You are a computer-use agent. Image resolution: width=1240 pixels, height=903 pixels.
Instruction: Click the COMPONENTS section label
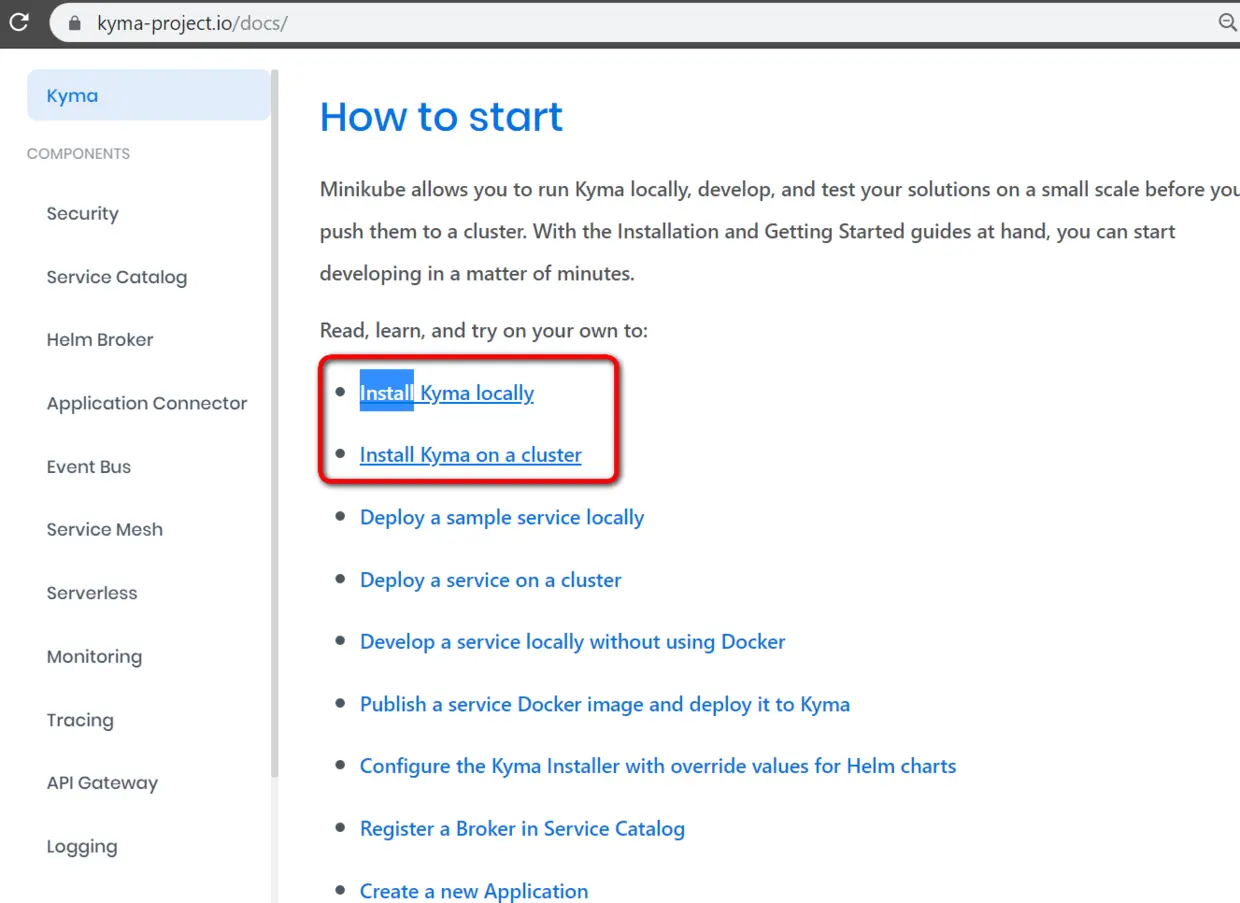[x=78, y=154]
